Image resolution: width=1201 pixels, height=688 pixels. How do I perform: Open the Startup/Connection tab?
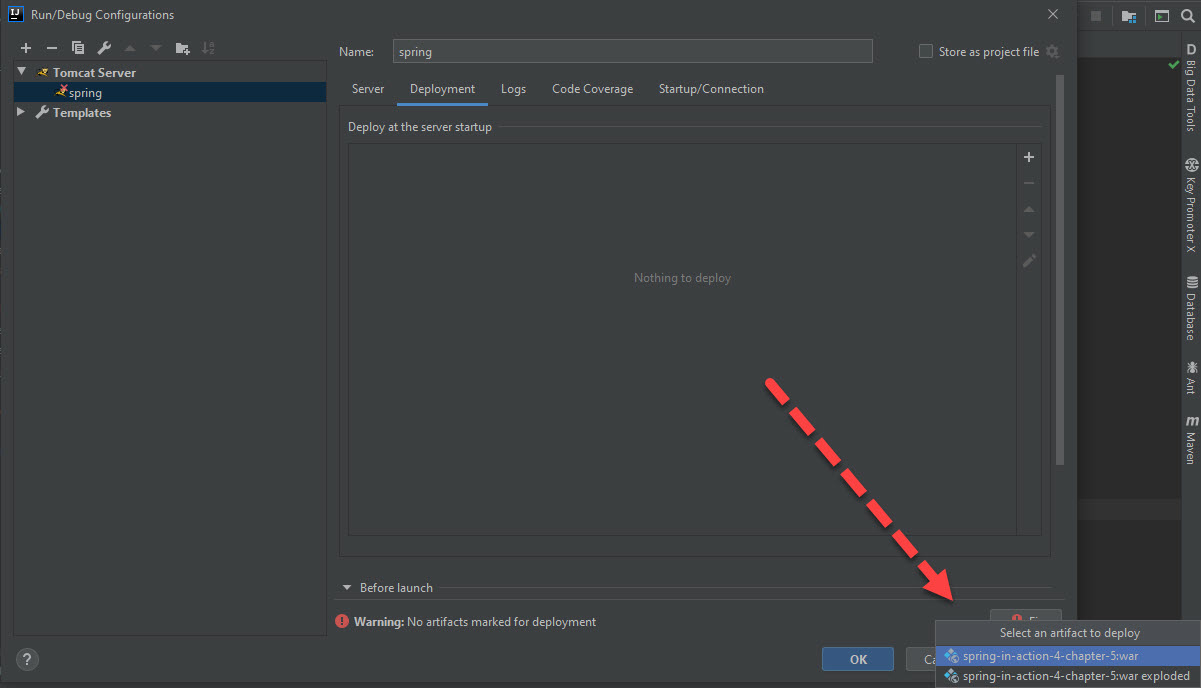coord(711,89)
